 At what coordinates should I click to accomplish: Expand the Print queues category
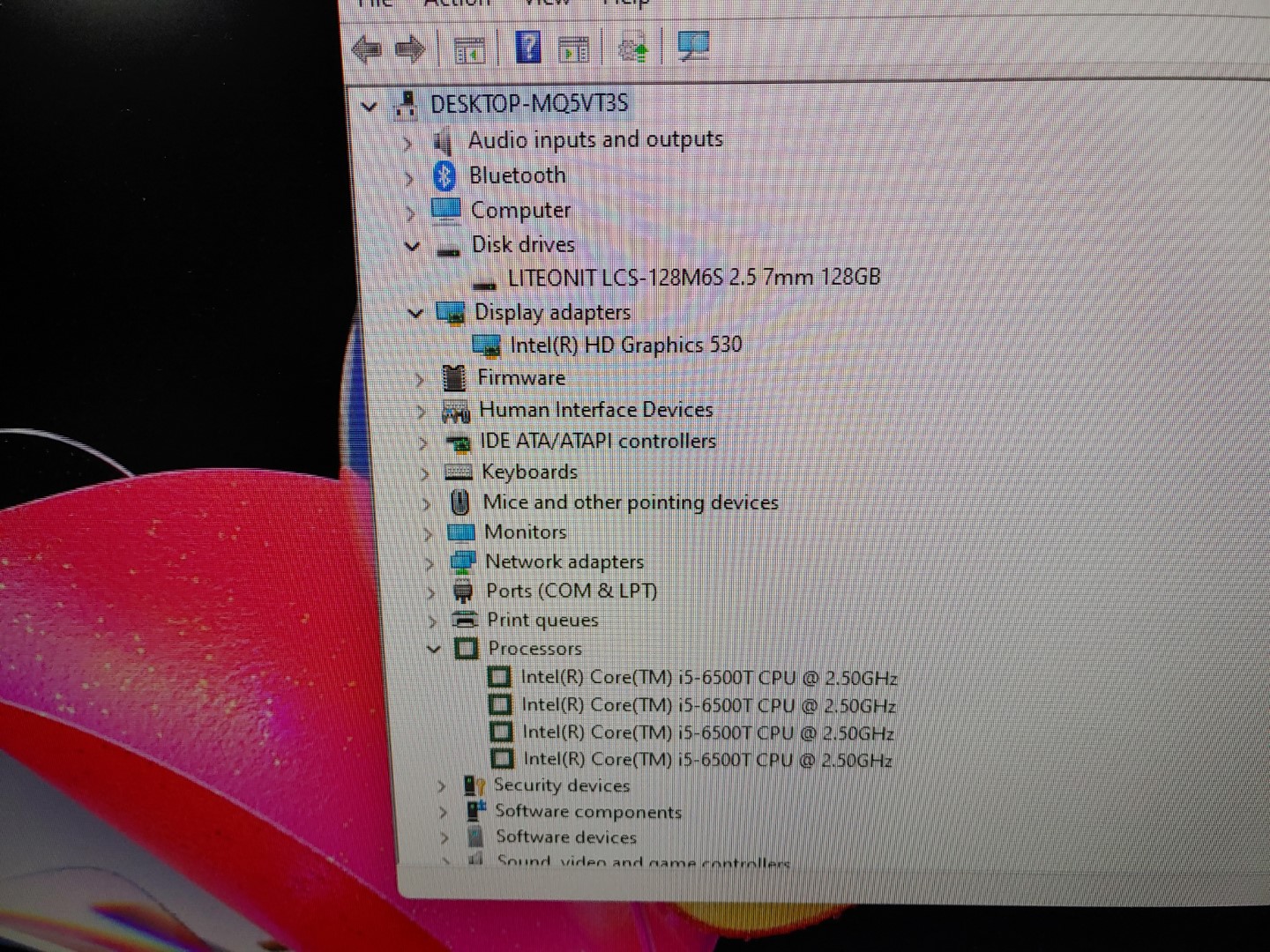(432, 621)
